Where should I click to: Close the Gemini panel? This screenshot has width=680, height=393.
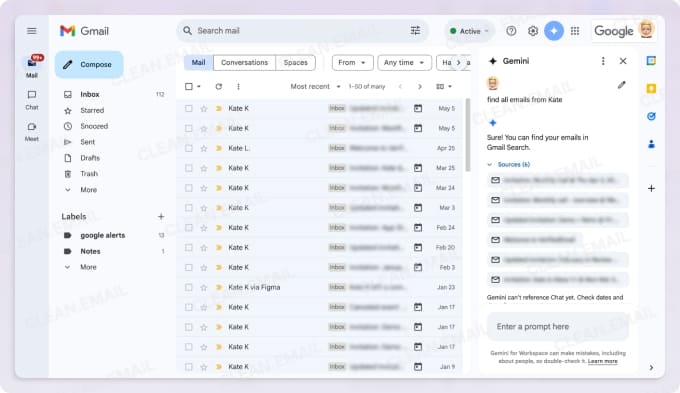pos(623,61)
